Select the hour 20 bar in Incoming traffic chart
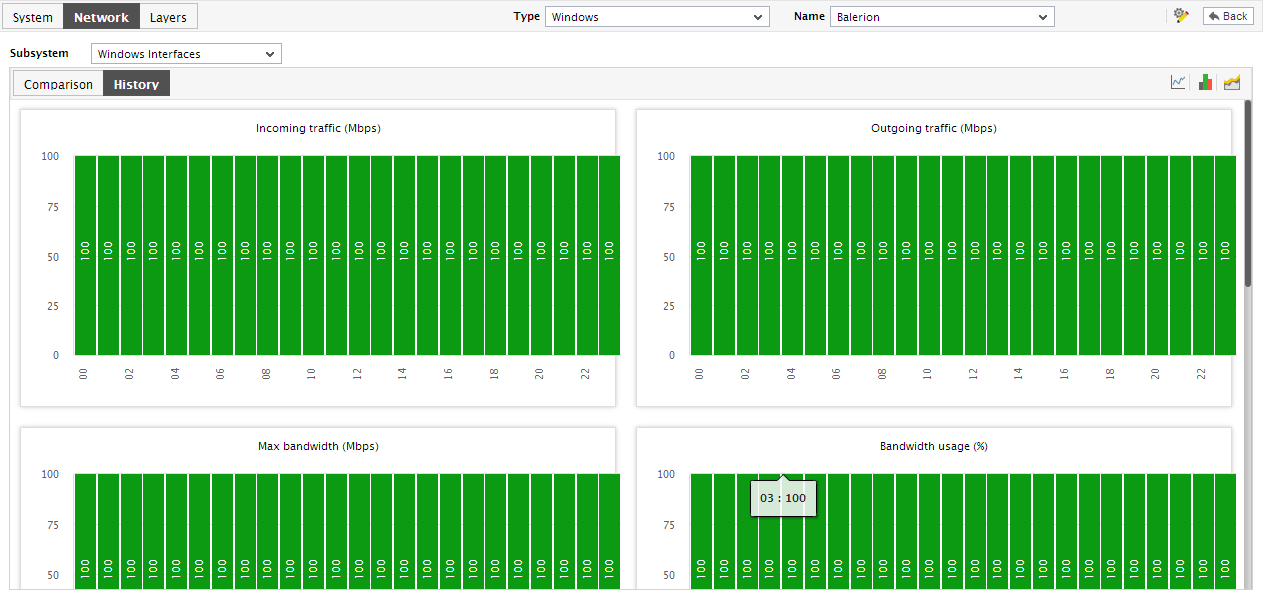 point(541,255)
